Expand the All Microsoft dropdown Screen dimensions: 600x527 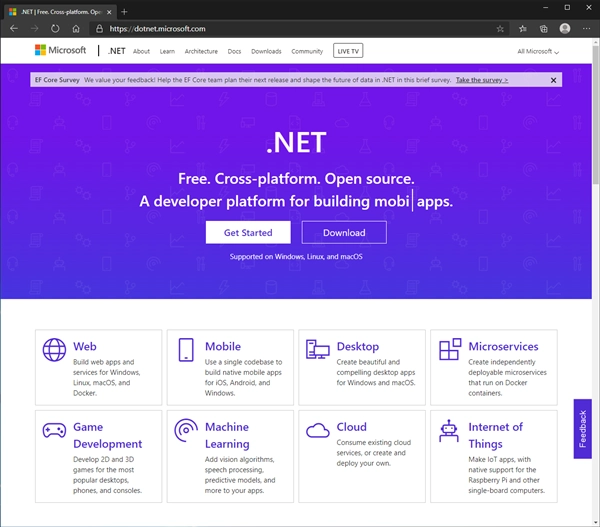538,51
